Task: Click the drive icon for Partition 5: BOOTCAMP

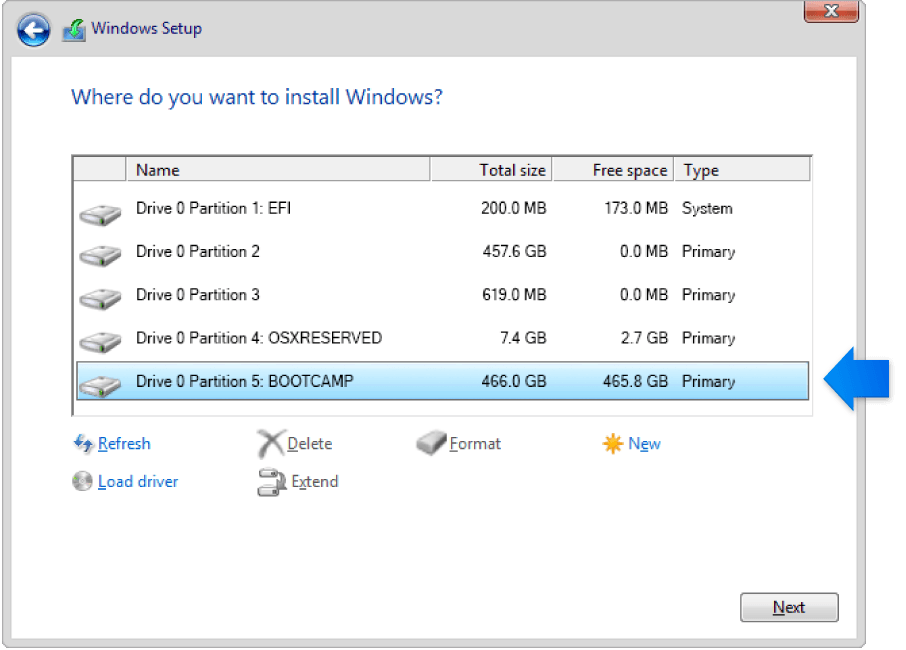Action: click(100, 386)
